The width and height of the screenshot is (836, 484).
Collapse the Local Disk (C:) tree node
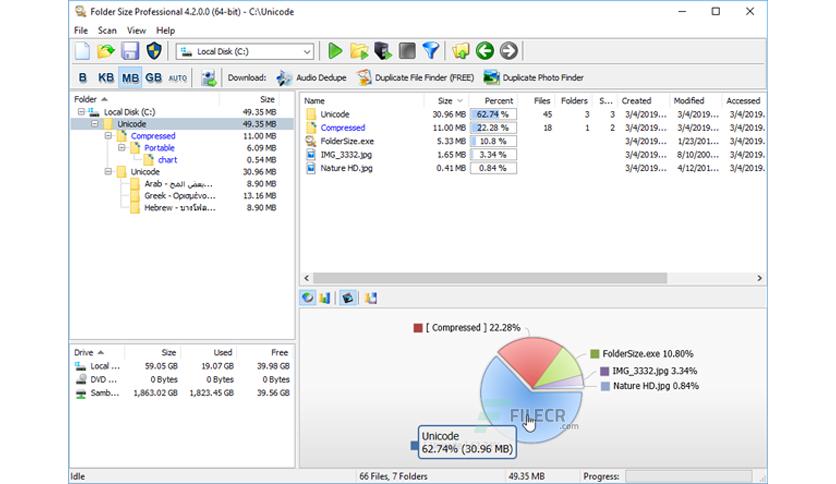81,112
